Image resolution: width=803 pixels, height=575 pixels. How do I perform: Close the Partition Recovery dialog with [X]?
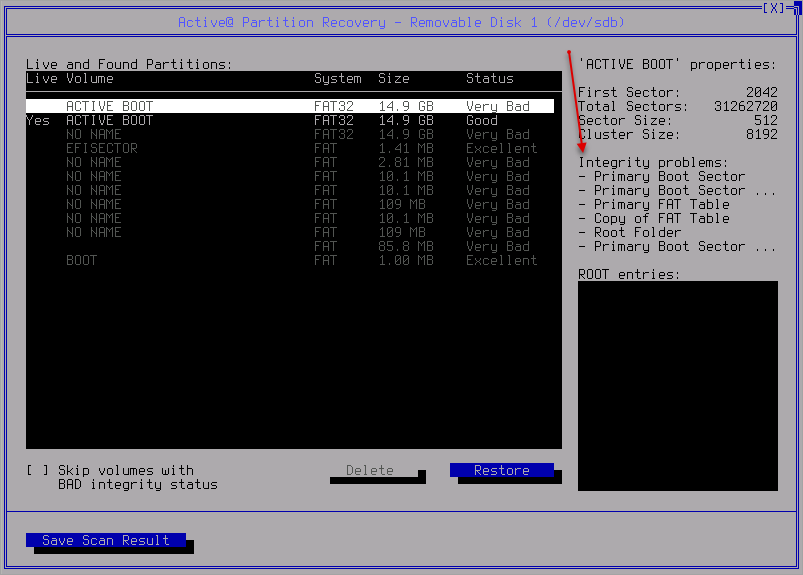pos(773,8)
